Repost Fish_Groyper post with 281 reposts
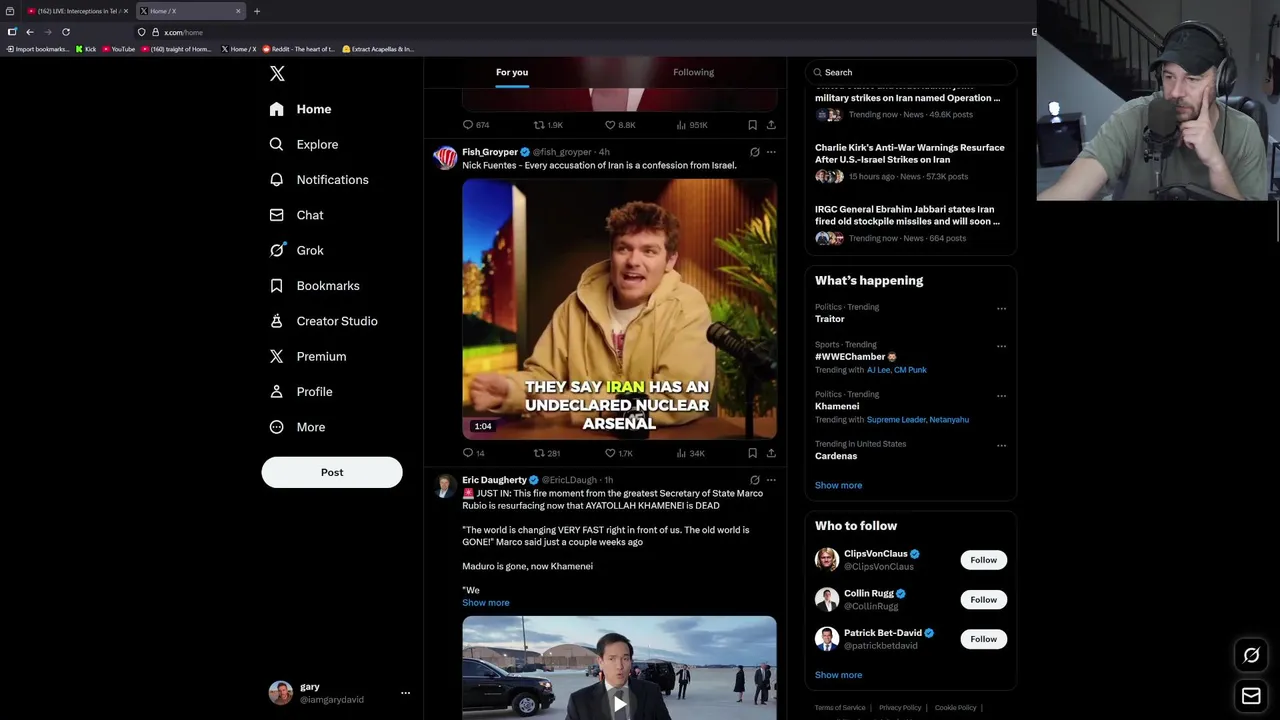1280x720 pixels. 547,453
